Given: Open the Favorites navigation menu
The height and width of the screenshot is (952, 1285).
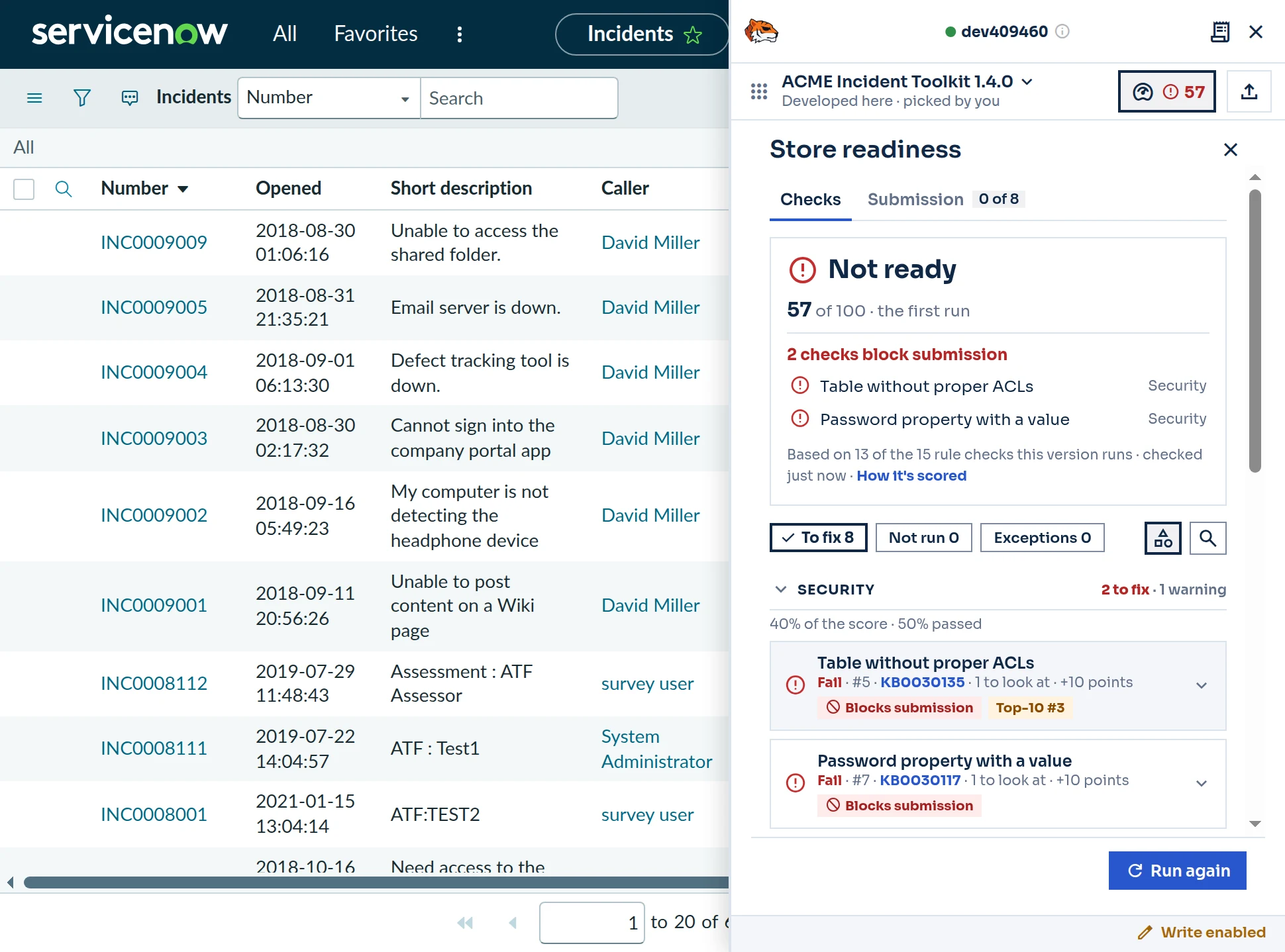Looking at the screenshot, I should (376, 34).
